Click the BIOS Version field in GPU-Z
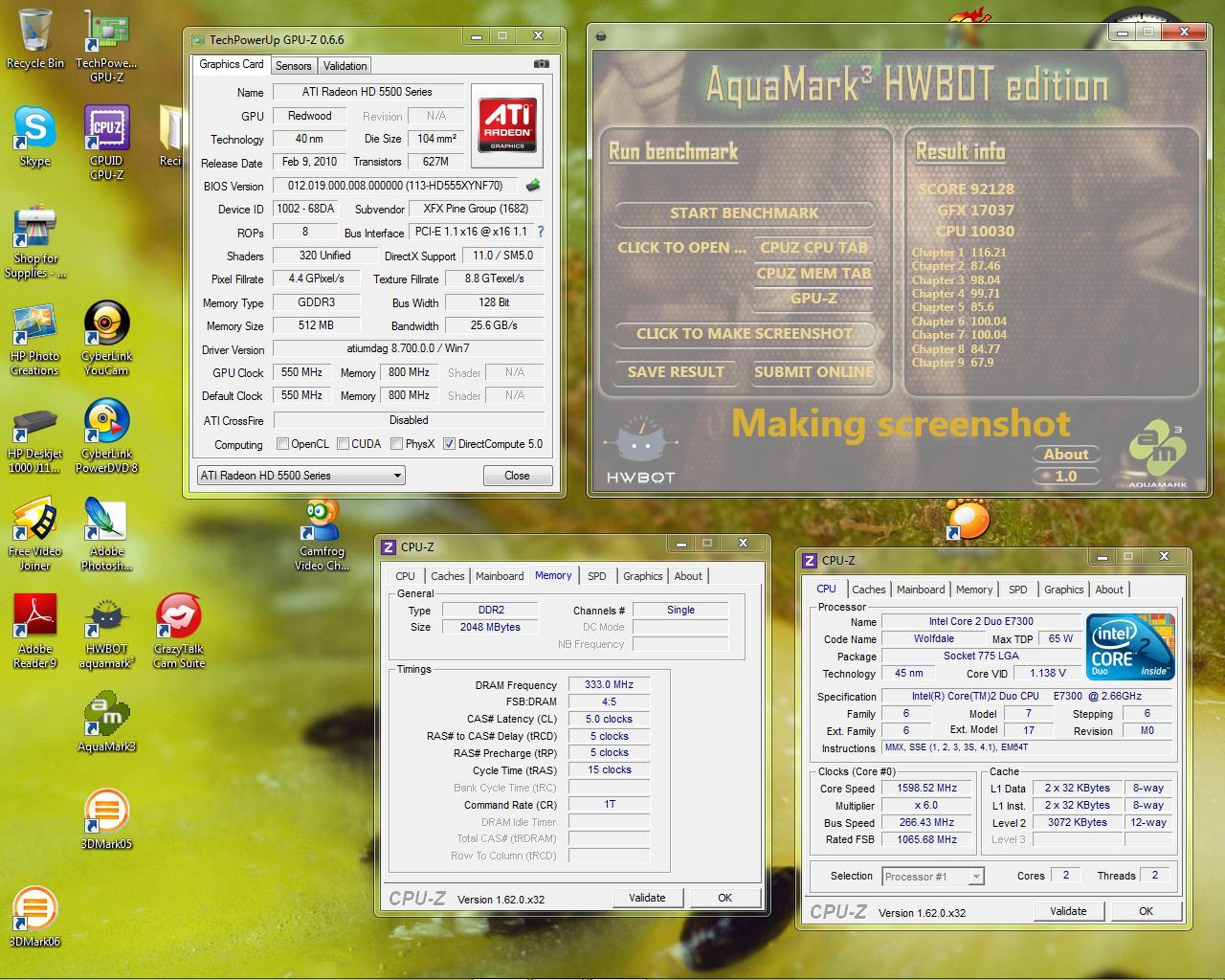 coord(396,186)
